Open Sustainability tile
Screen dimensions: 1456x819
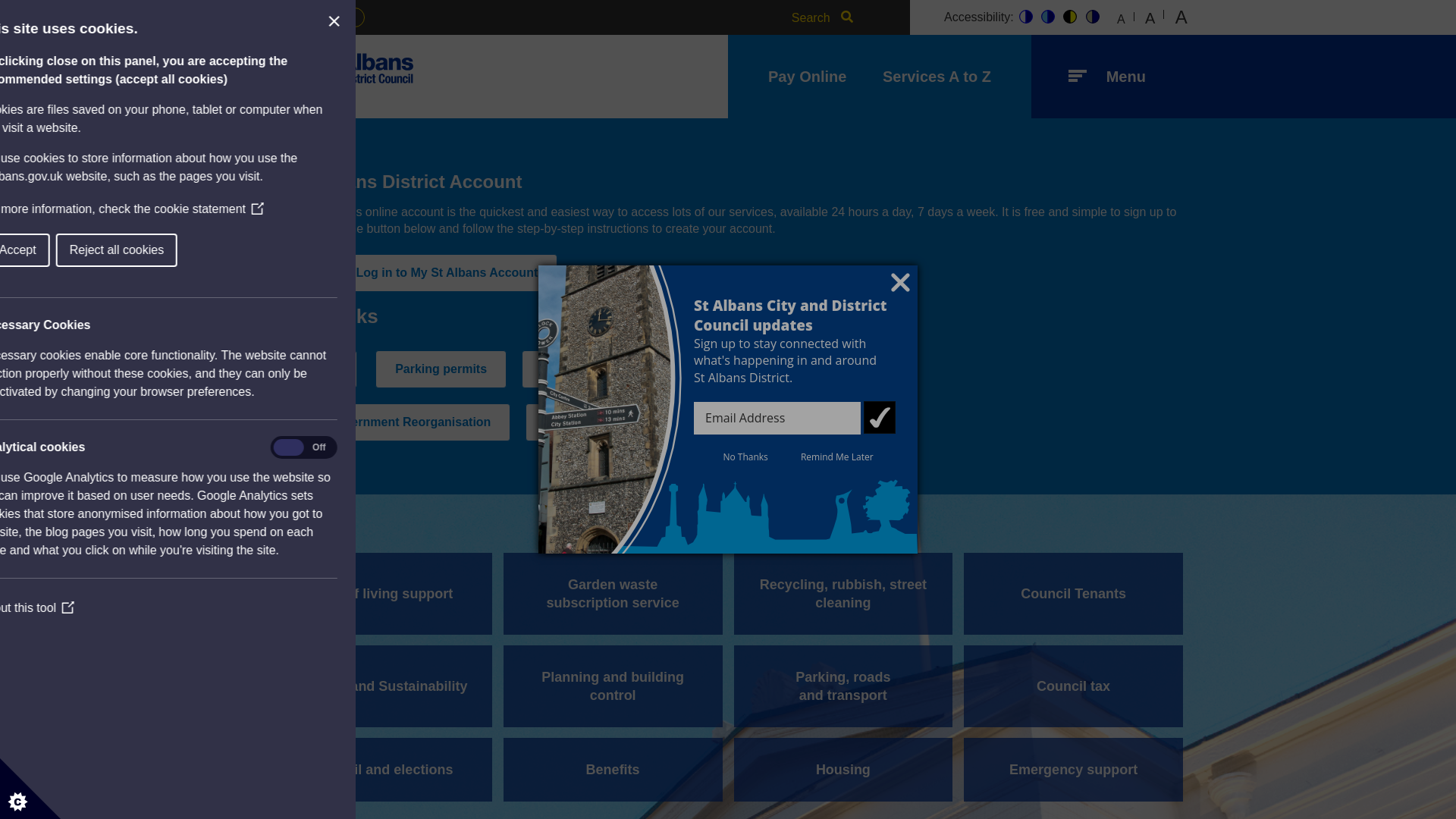pos(423,686)
